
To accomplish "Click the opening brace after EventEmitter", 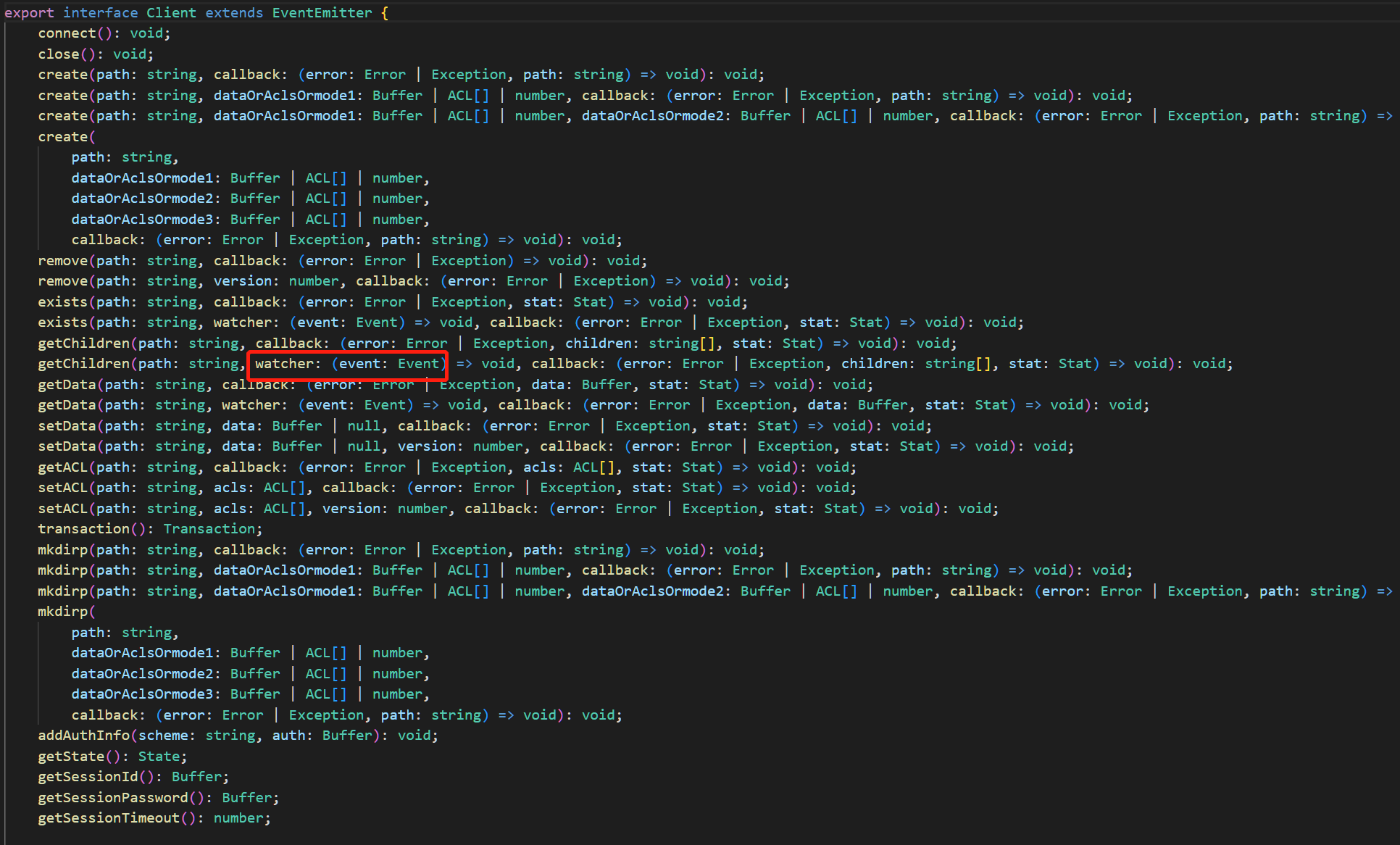I will [x=385, y=13].
